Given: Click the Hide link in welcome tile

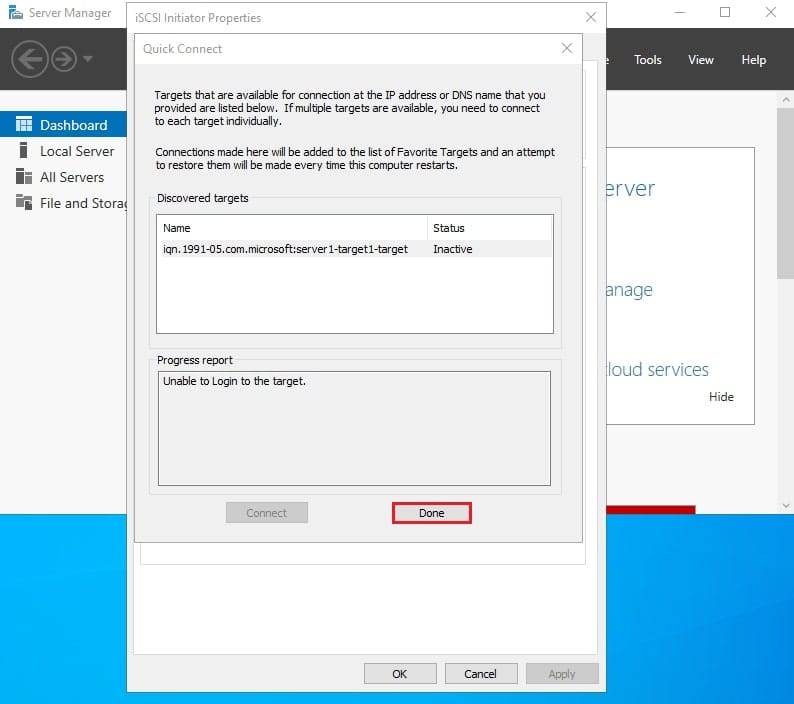Looking at the screenshot, I should click(x=721, y=397).
